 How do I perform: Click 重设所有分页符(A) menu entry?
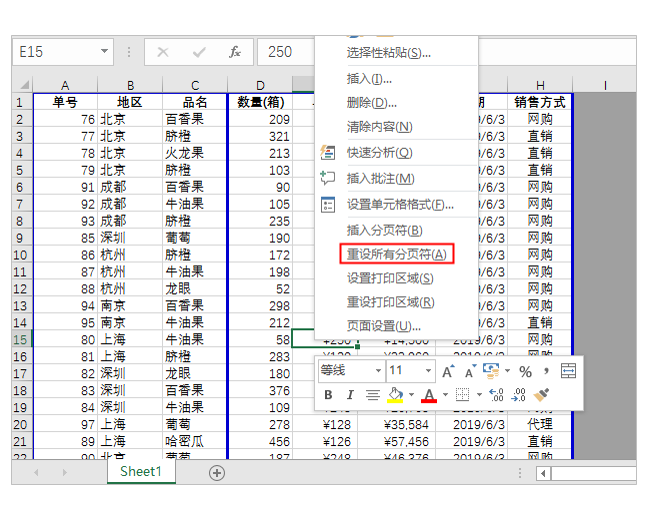click(396, 254)
